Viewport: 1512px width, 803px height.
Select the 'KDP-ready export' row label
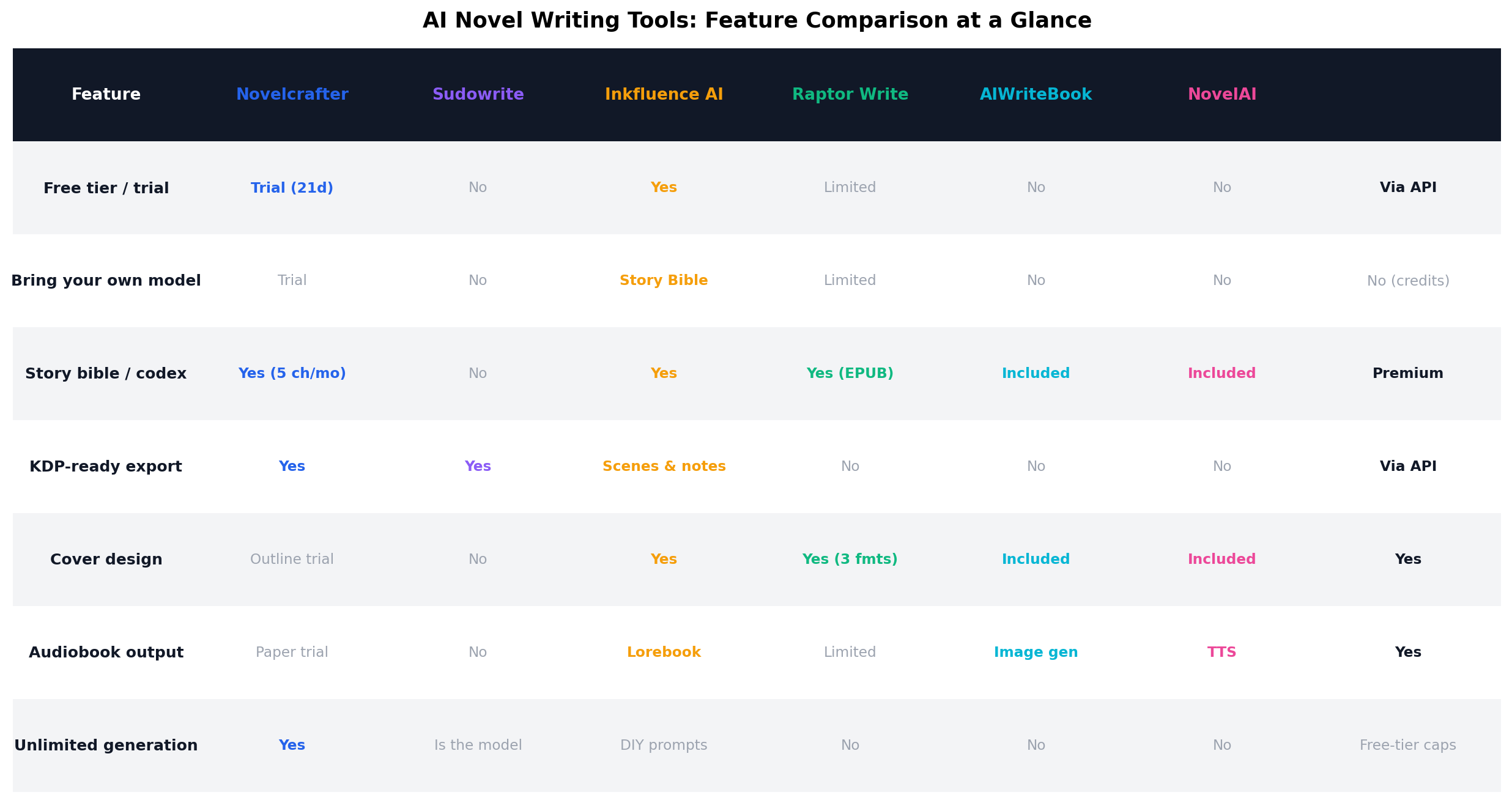[x=106, y=467]
